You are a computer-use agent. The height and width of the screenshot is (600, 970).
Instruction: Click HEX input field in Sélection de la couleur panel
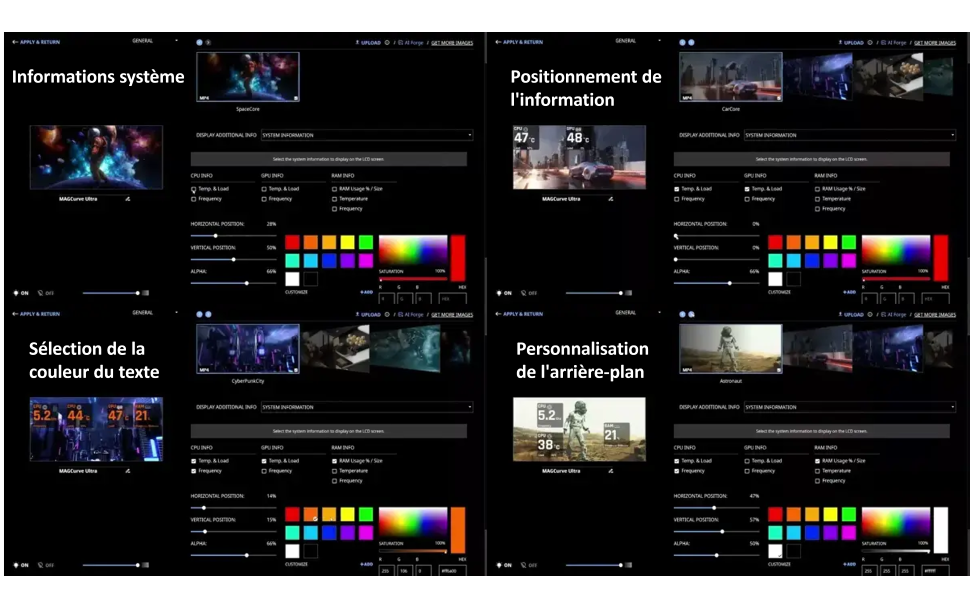(x=452, y=571)
